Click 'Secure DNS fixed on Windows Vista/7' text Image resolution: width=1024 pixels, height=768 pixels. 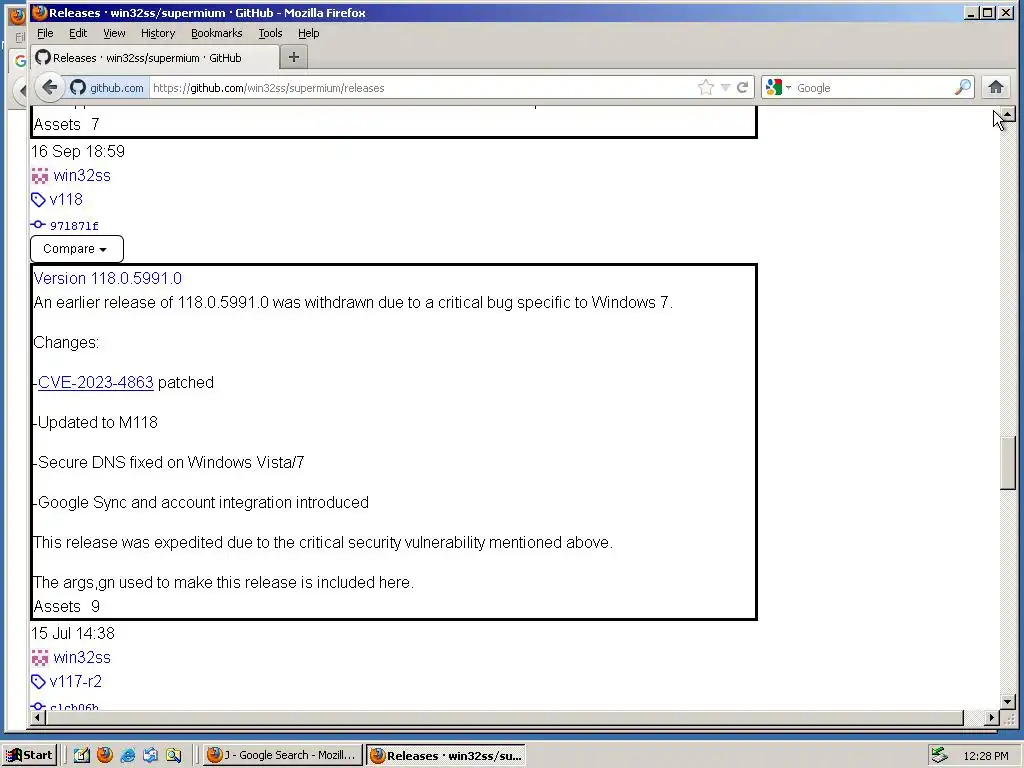click(169, 462)
